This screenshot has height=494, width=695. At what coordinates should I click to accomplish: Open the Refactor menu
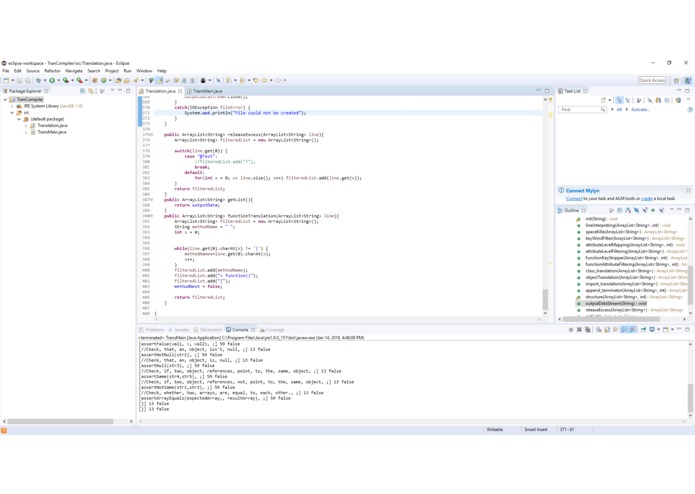coord(52,71)
